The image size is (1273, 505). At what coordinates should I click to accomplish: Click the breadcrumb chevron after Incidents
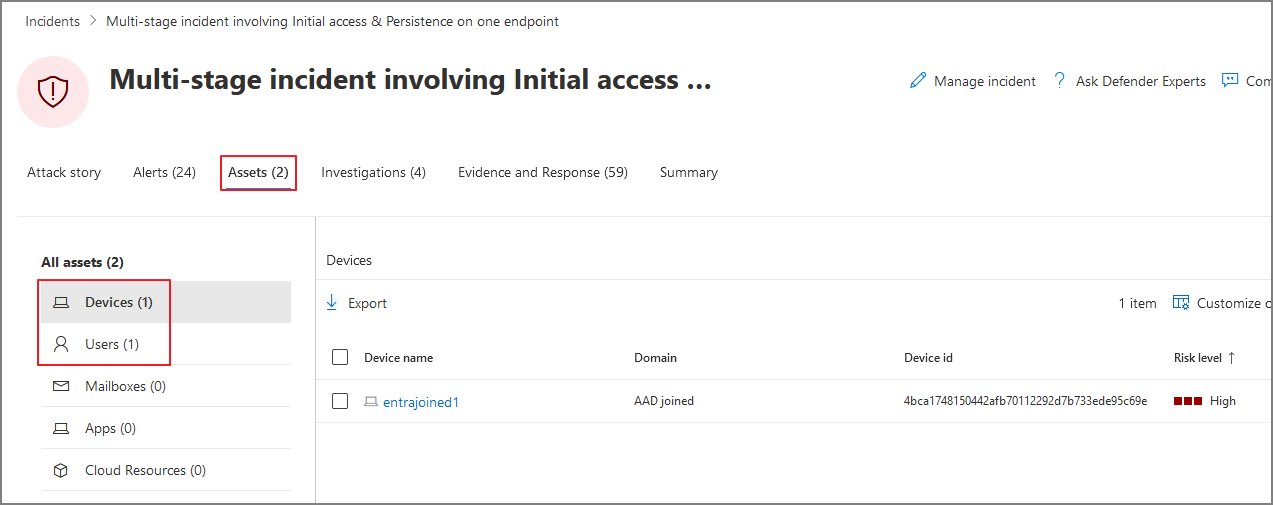[x=93, y=21]
